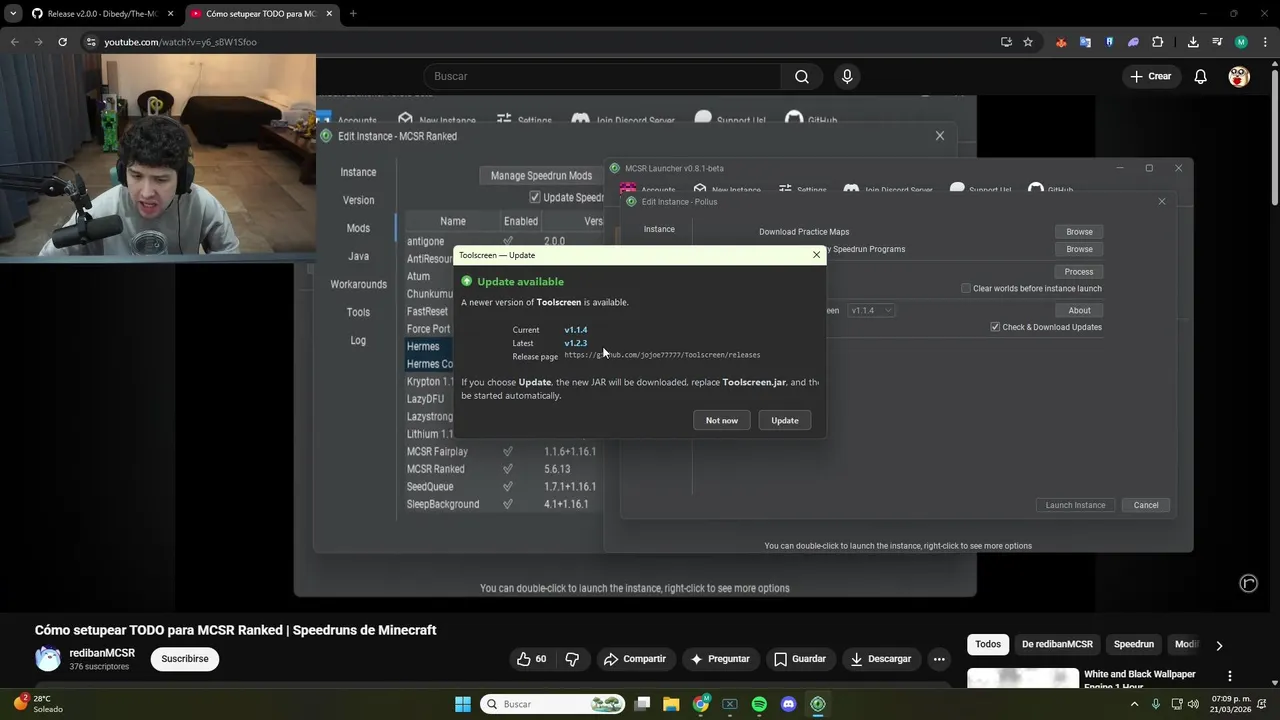Click the Preguntar button

[x=720, y=659]
